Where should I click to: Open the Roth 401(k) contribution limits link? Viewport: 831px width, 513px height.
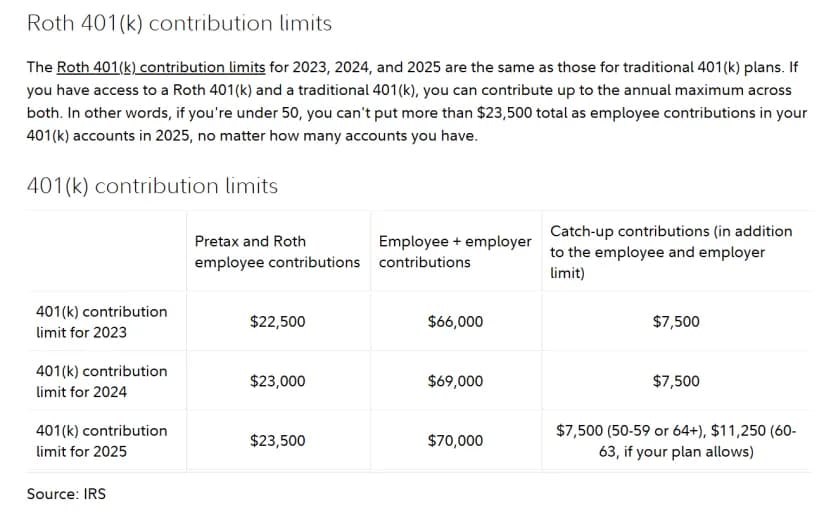click(161, 67)
